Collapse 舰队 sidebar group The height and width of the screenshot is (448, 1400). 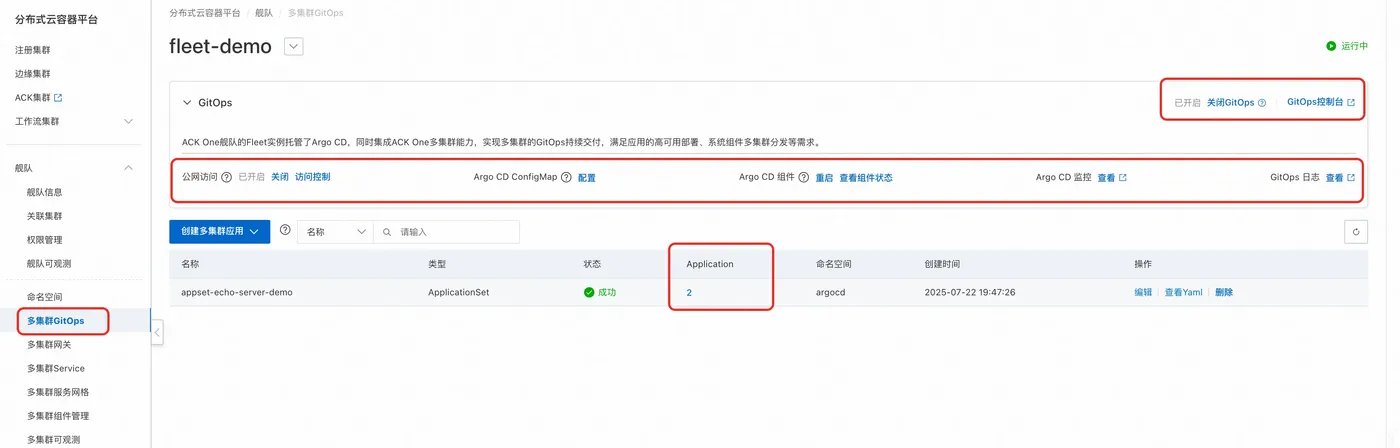[x=75, y=168]
